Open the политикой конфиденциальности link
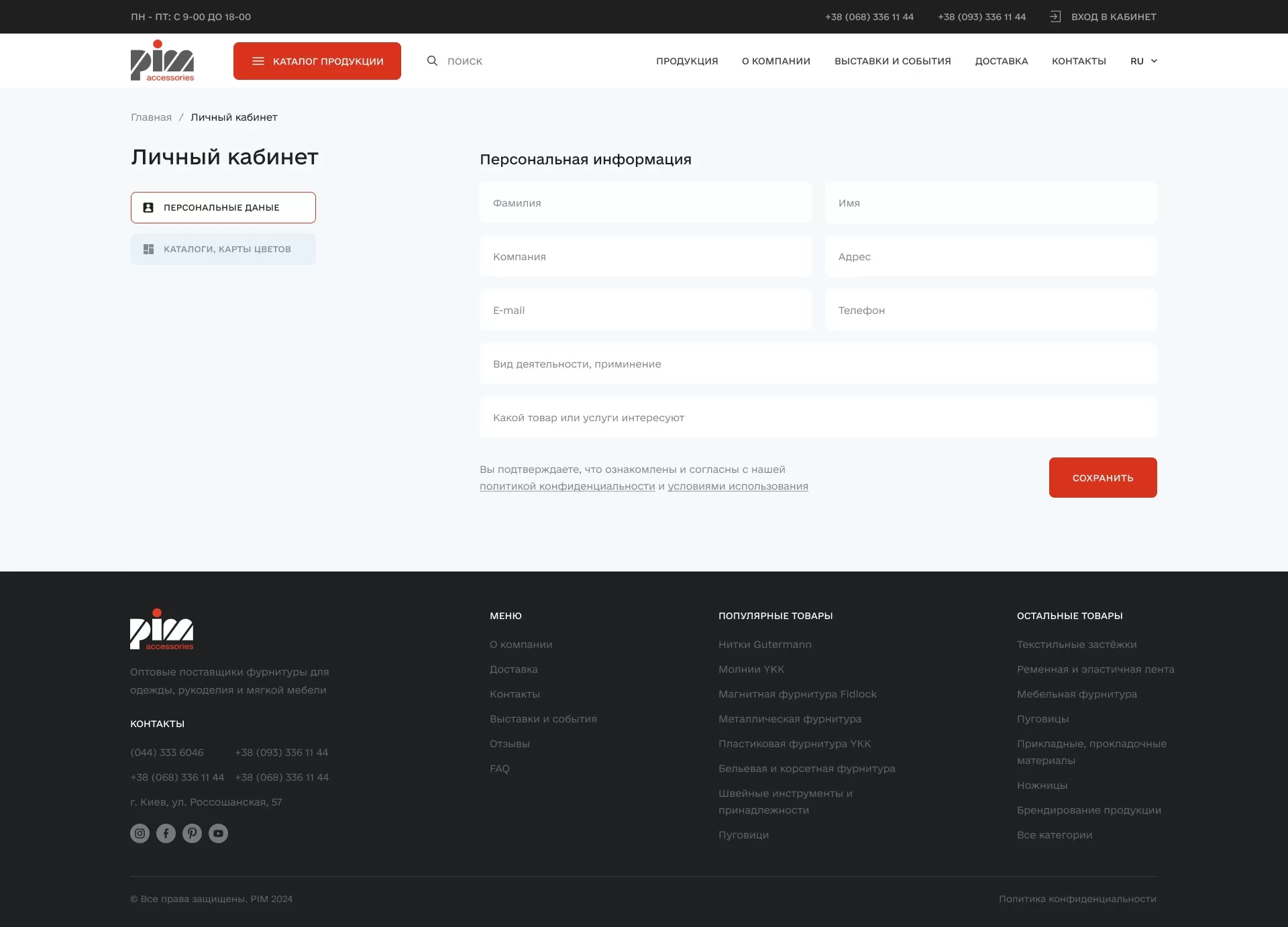The width and height of the screenshot is (1288, 927). click(567, 486)
